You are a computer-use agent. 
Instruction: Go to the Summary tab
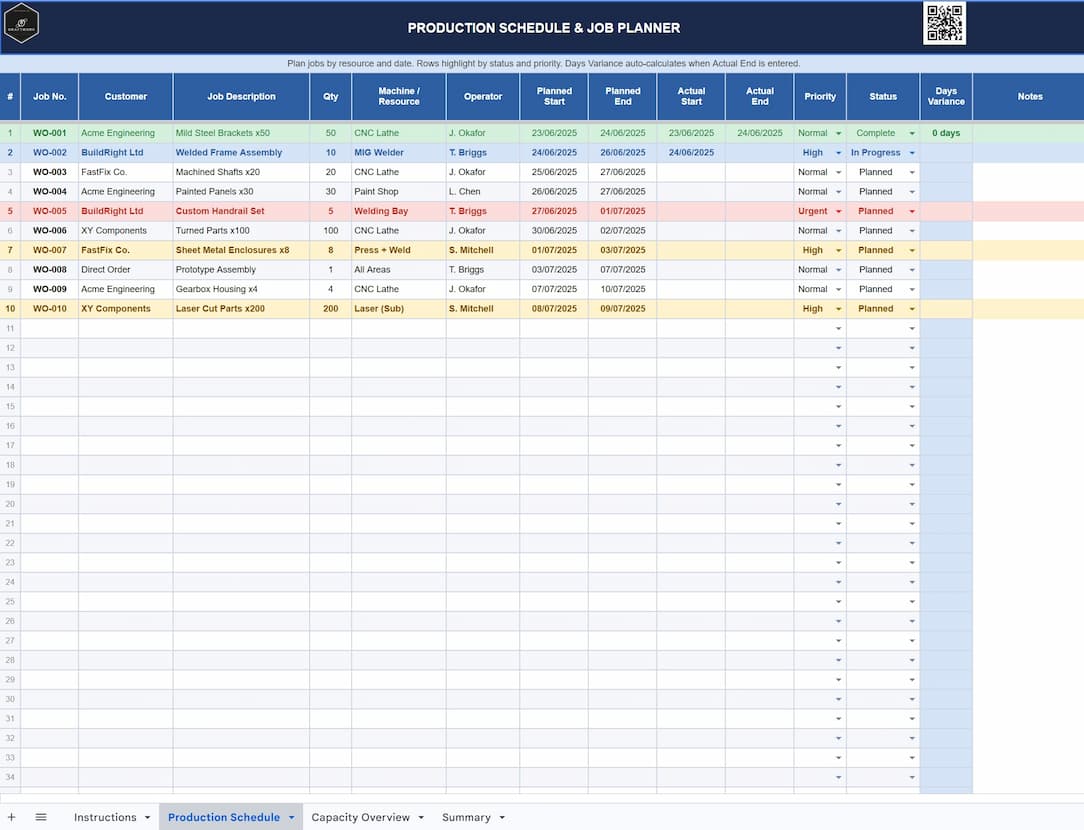(466, 817)
